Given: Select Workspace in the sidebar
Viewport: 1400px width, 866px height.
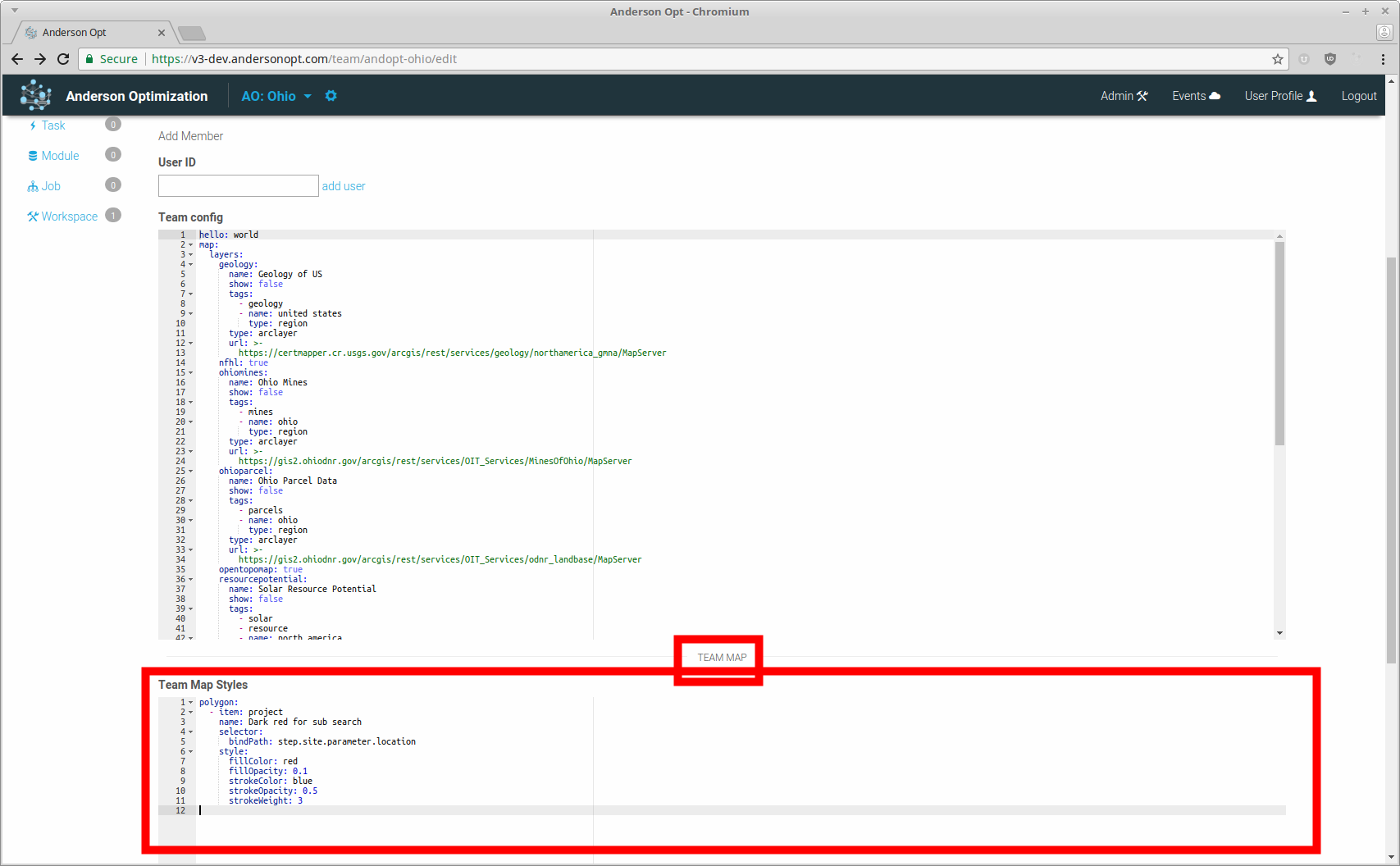Looking at the screenshot, I should click(69, 216).
